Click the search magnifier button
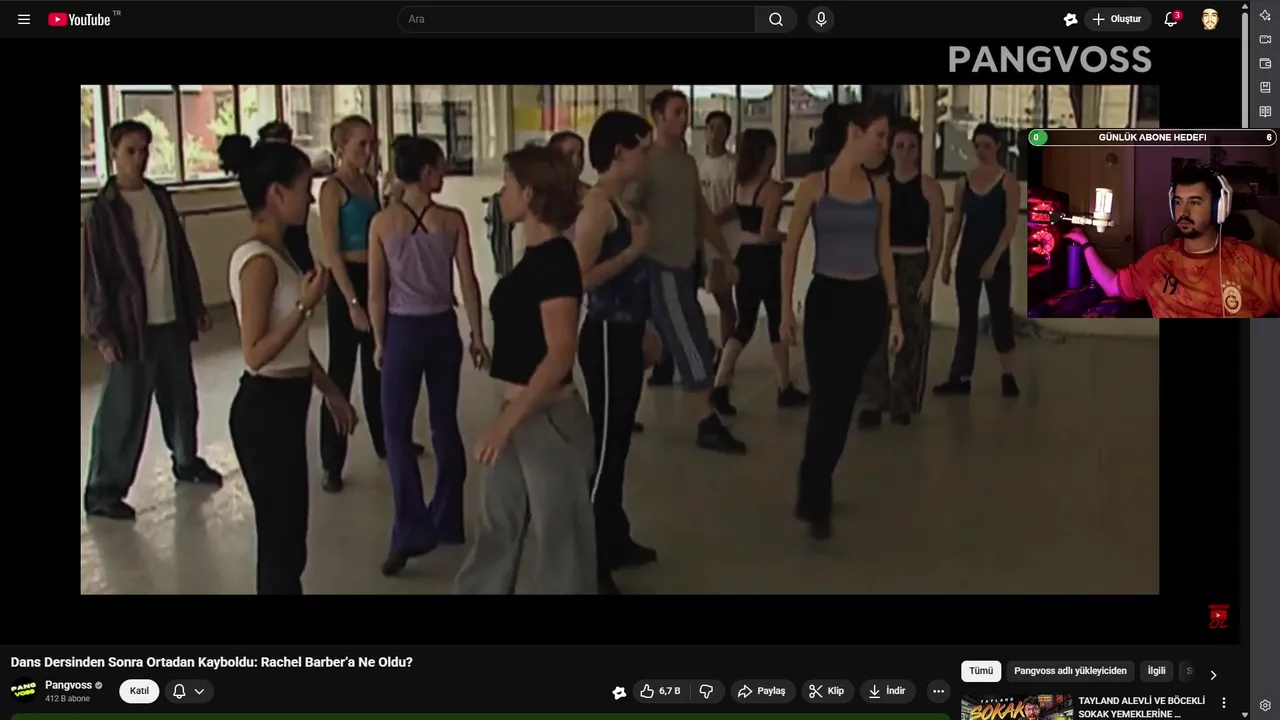This screenshot has height=720, width=1280. click(776, 19)
